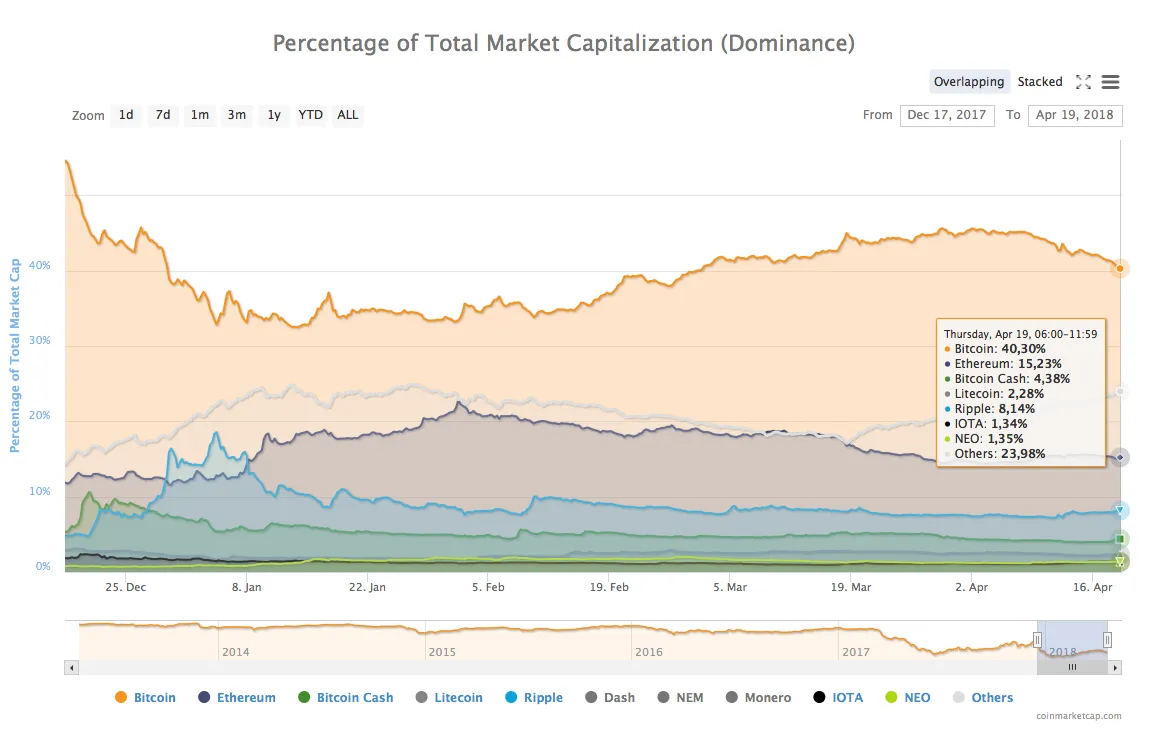This screenshot has width=1153, height=733.
Task: Set zoom to 7d
Action: click(x=163, y=115)
